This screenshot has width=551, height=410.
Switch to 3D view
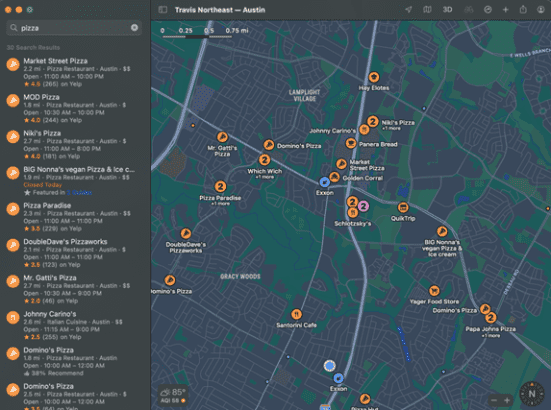pos(447,10)
